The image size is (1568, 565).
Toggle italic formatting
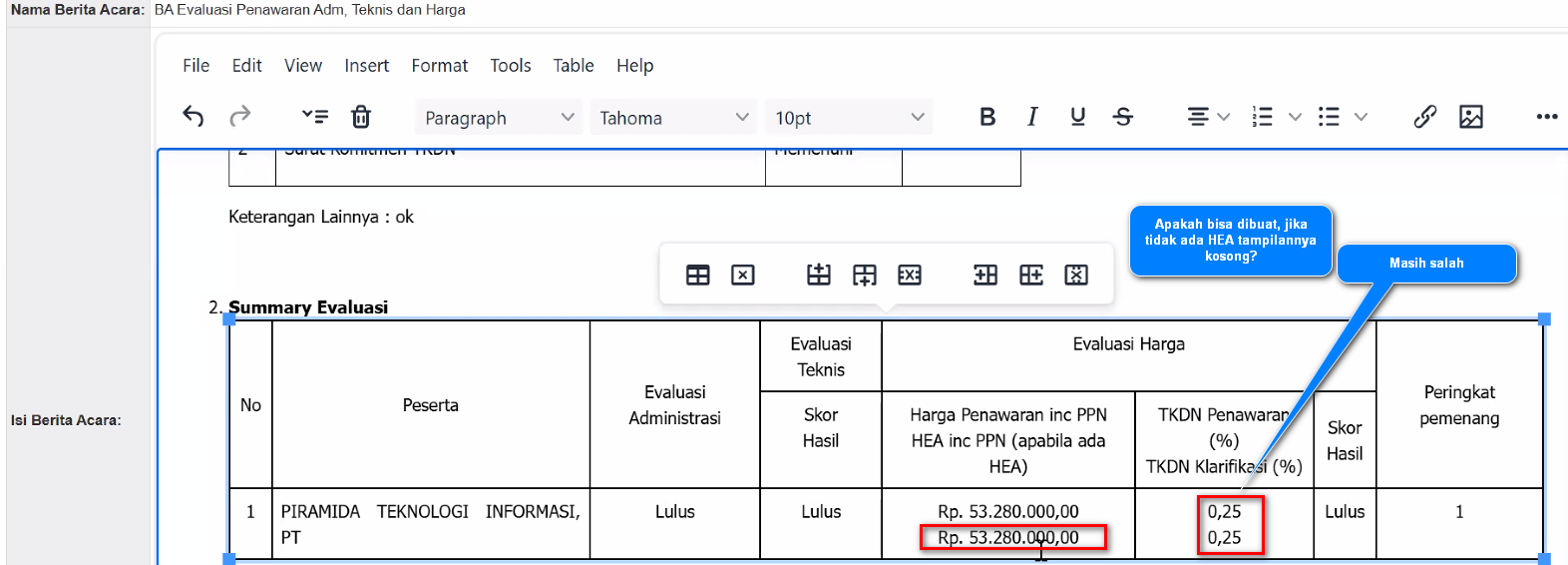(x=1032, y=117)
